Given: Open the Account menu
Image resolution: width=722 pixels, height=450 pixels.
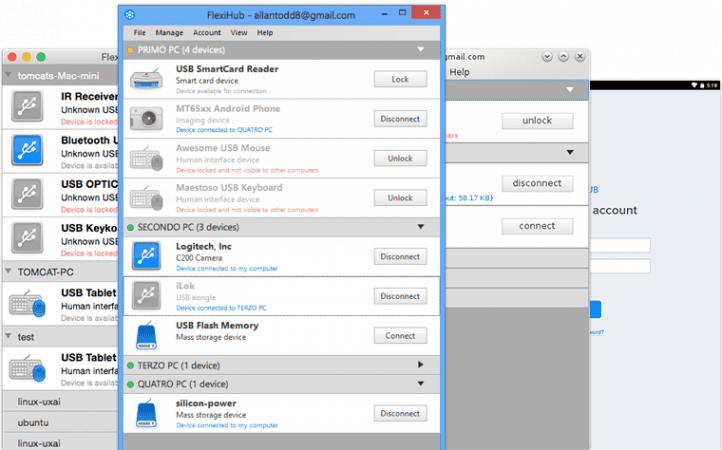Looking at the screenshot, I should (207, 33).
